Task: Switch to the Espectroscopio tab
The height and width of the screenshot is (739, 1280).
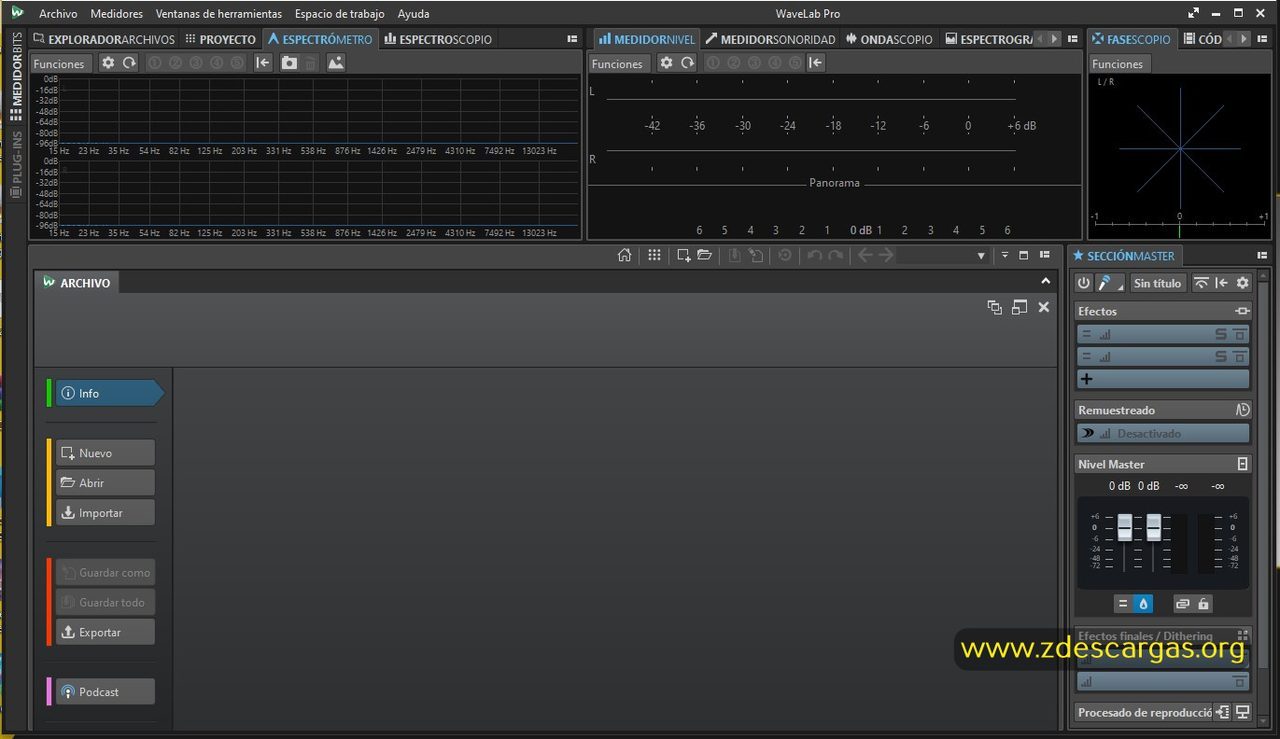Action: (x=437, y=39)
